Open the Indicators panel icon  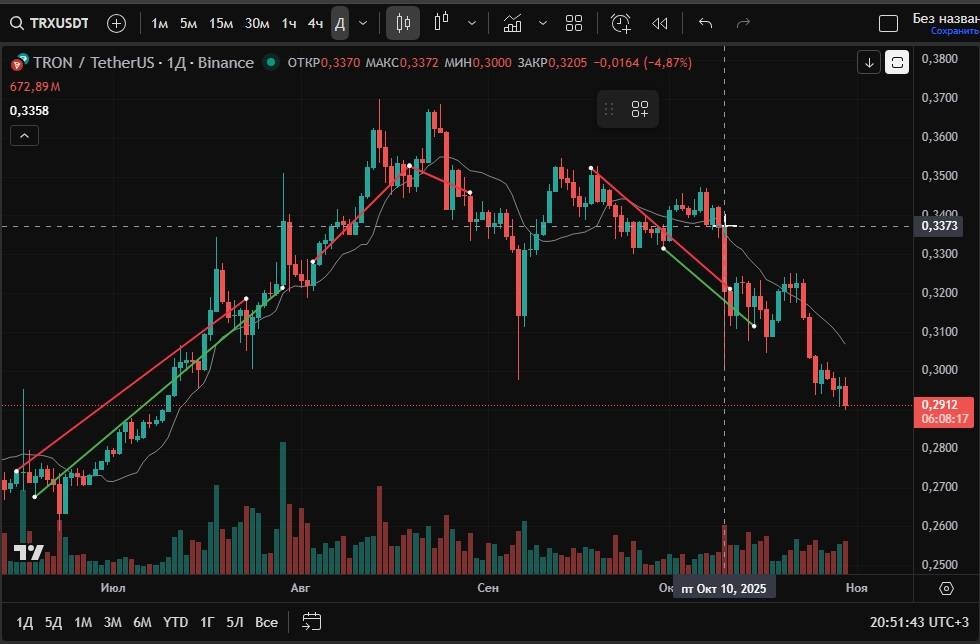pyautogui.click(x=512, y=23)
